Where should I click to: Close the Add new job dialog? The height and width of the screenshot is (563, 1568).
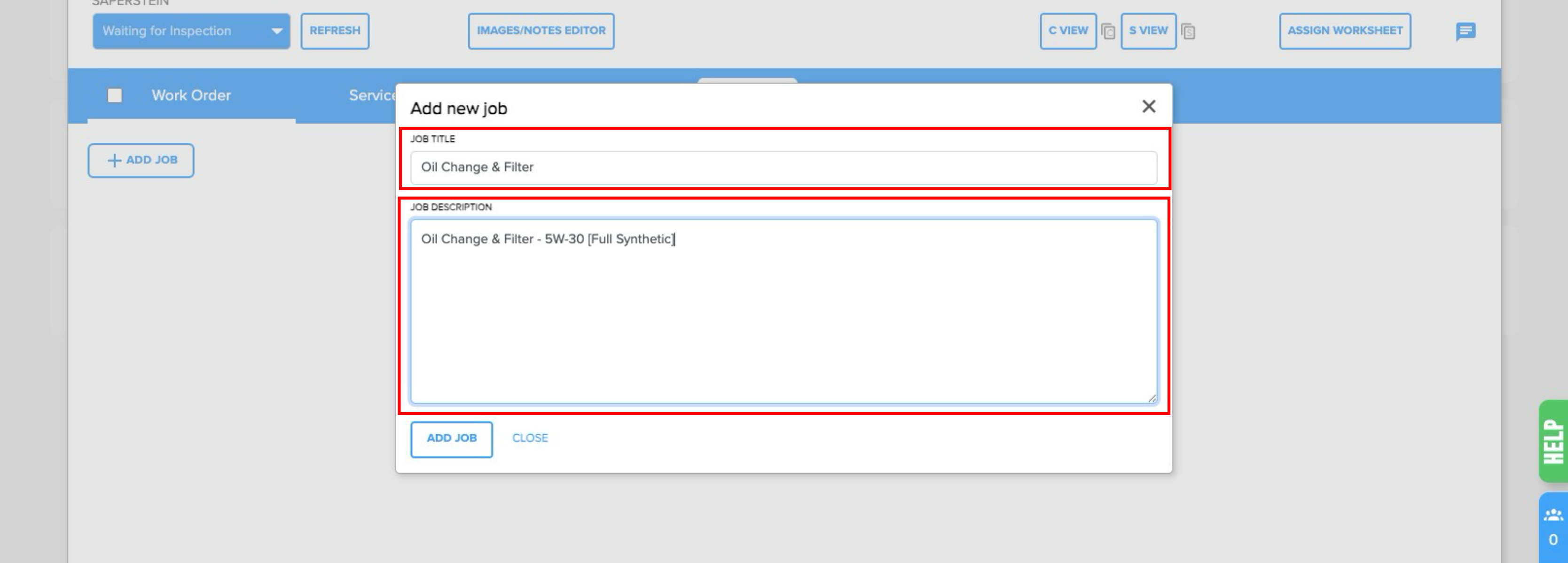[x=1148, y=107]
